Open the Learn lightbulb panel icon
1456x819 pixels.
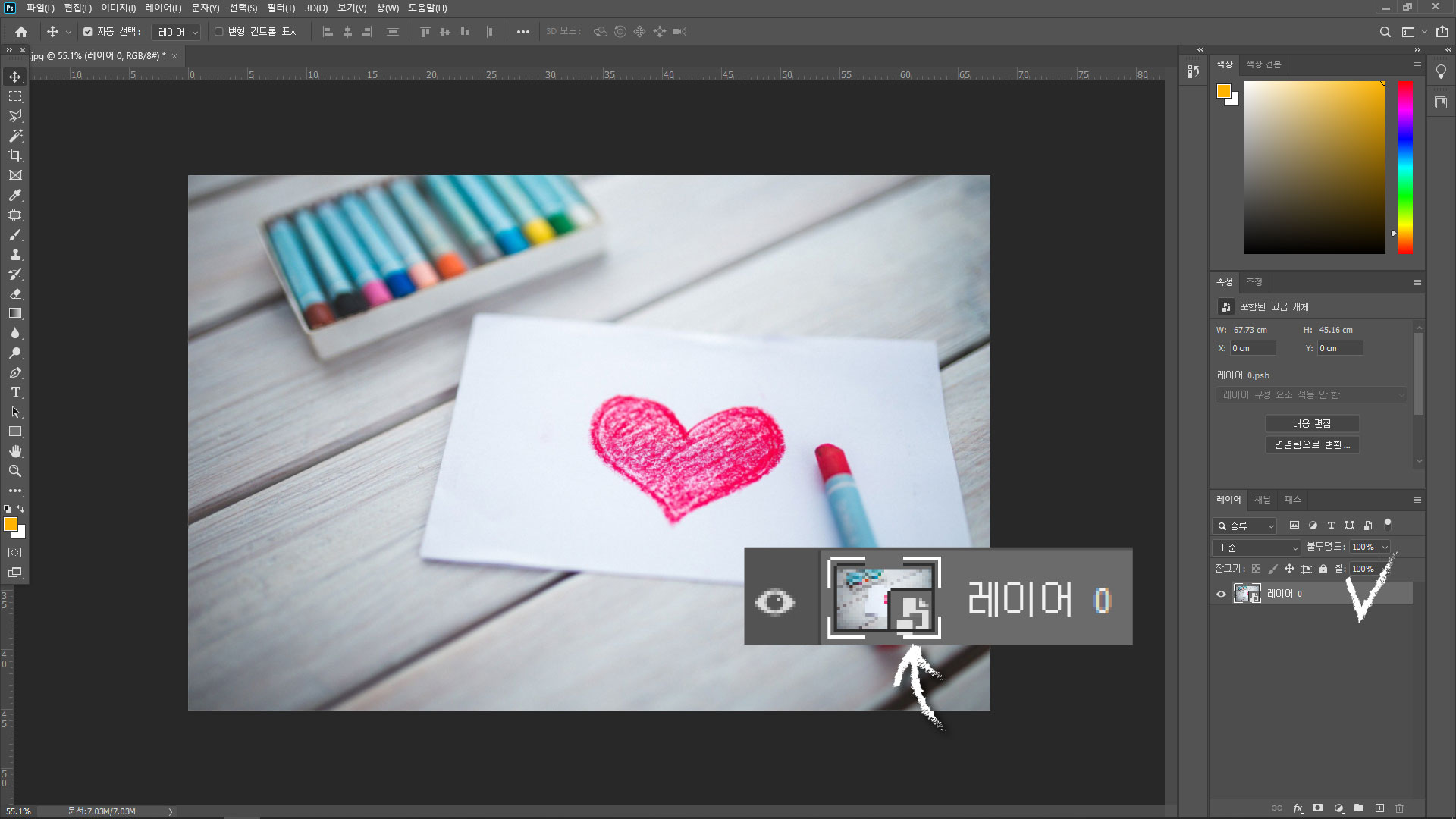1441,72
